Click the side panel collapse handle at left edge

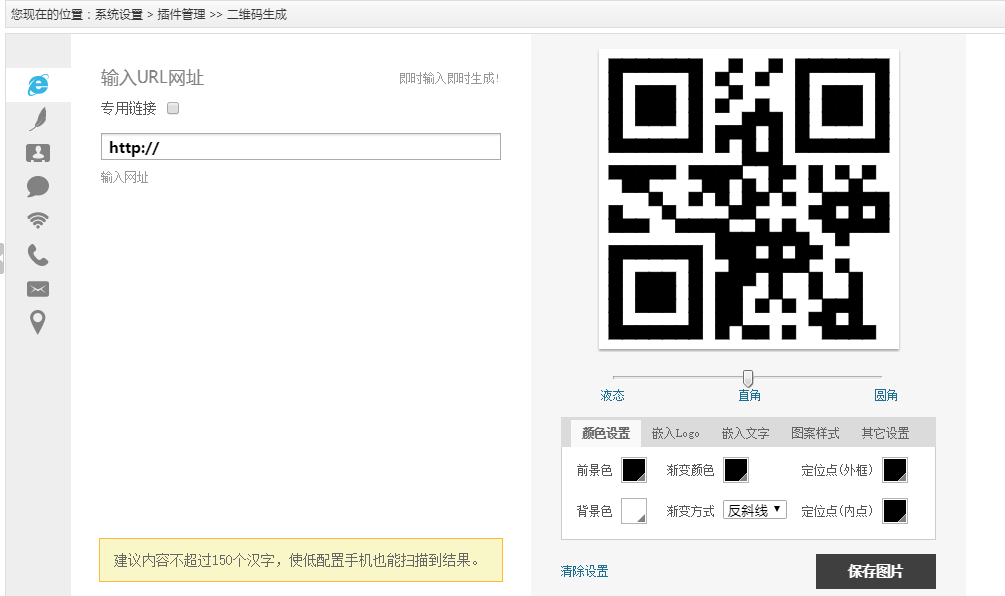click(x=2, y=259)
